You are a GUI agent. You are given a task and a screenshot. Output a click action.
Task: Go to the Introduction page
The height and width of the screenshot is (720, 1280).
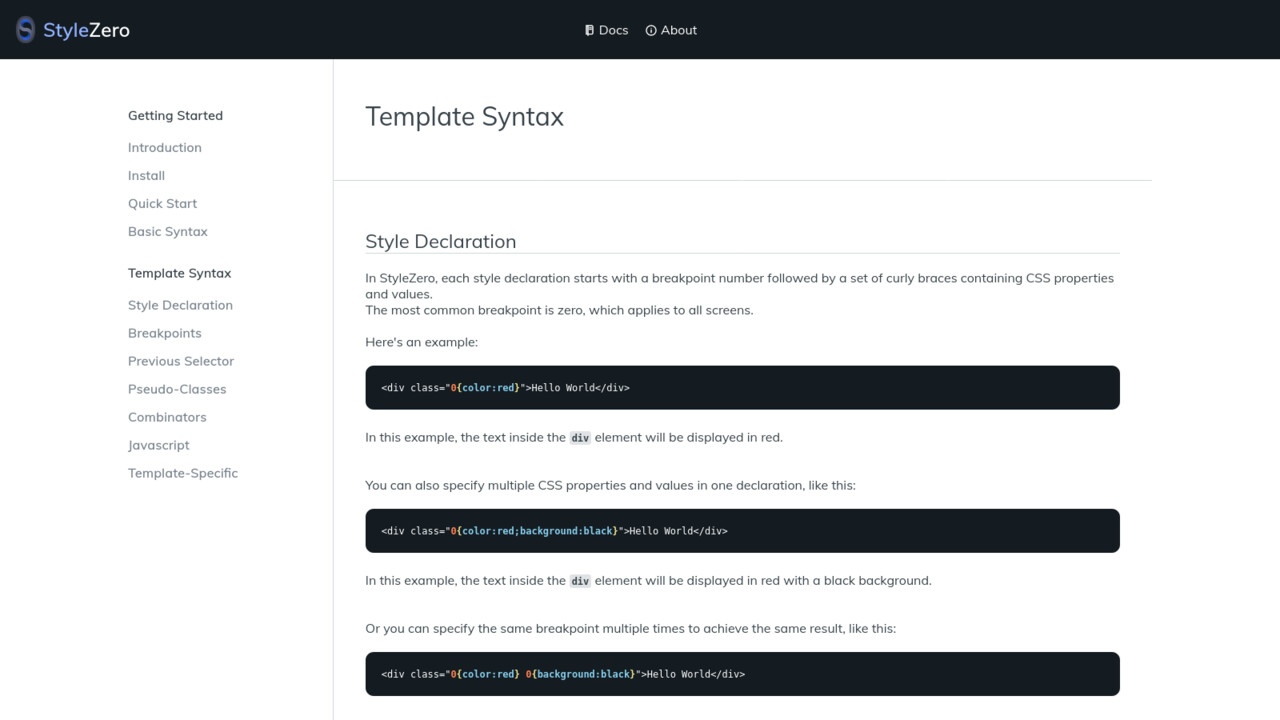click(165, 147)
